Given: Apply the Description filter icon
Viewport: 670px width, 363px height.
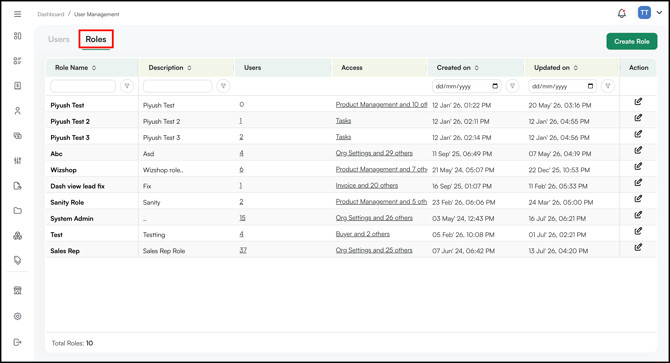Looking at the screenshot, I should [223, 86].
